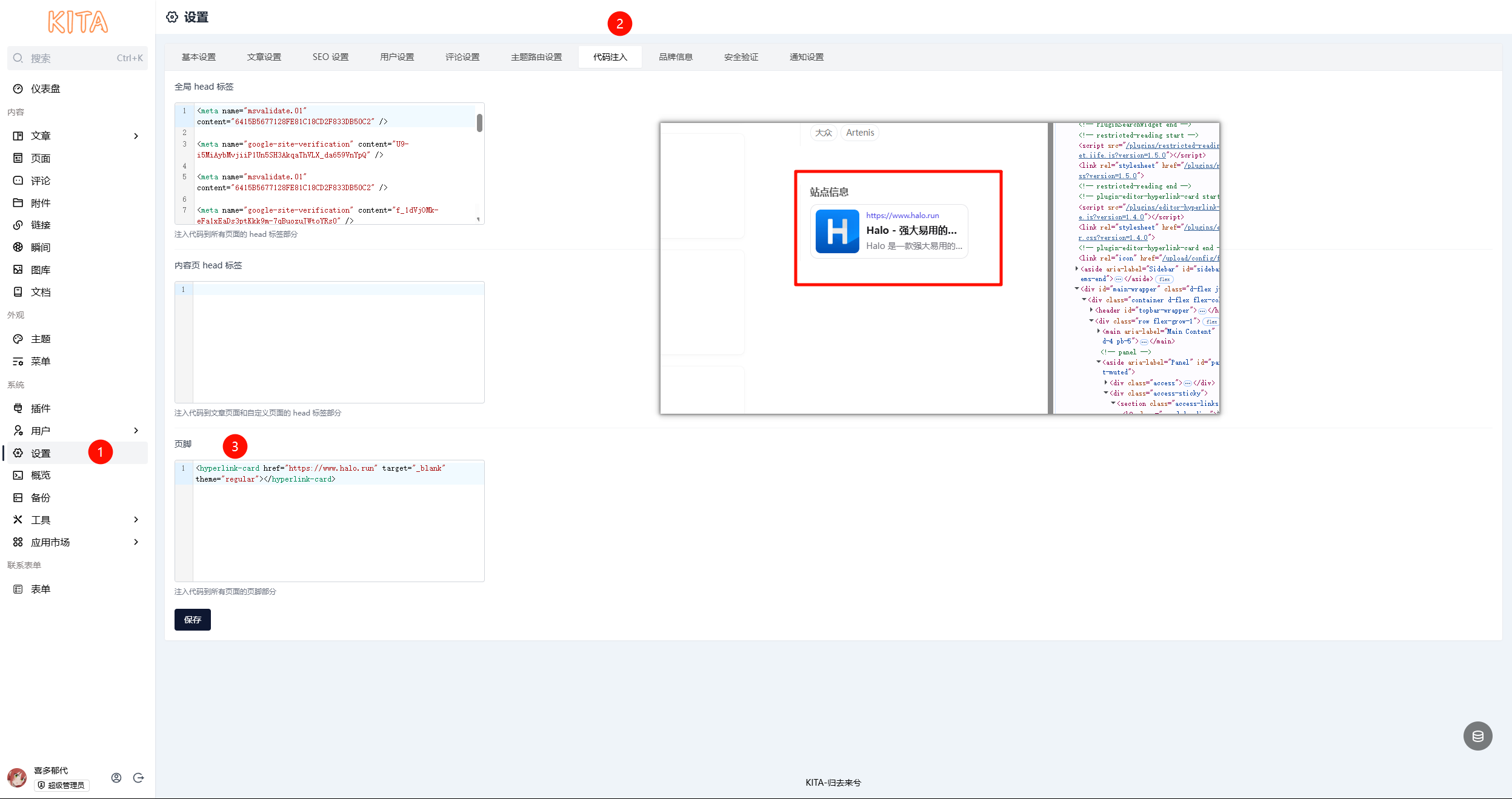Expand the Tools menu chevron
Viewport: 1512px width, 799px height.
(136, 520)
